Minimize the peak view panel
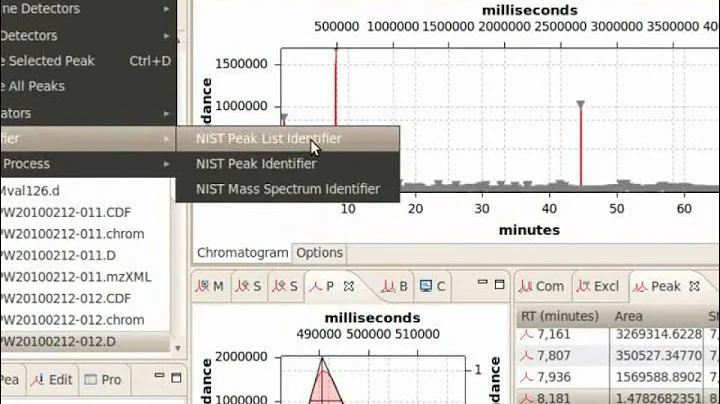 482,283
